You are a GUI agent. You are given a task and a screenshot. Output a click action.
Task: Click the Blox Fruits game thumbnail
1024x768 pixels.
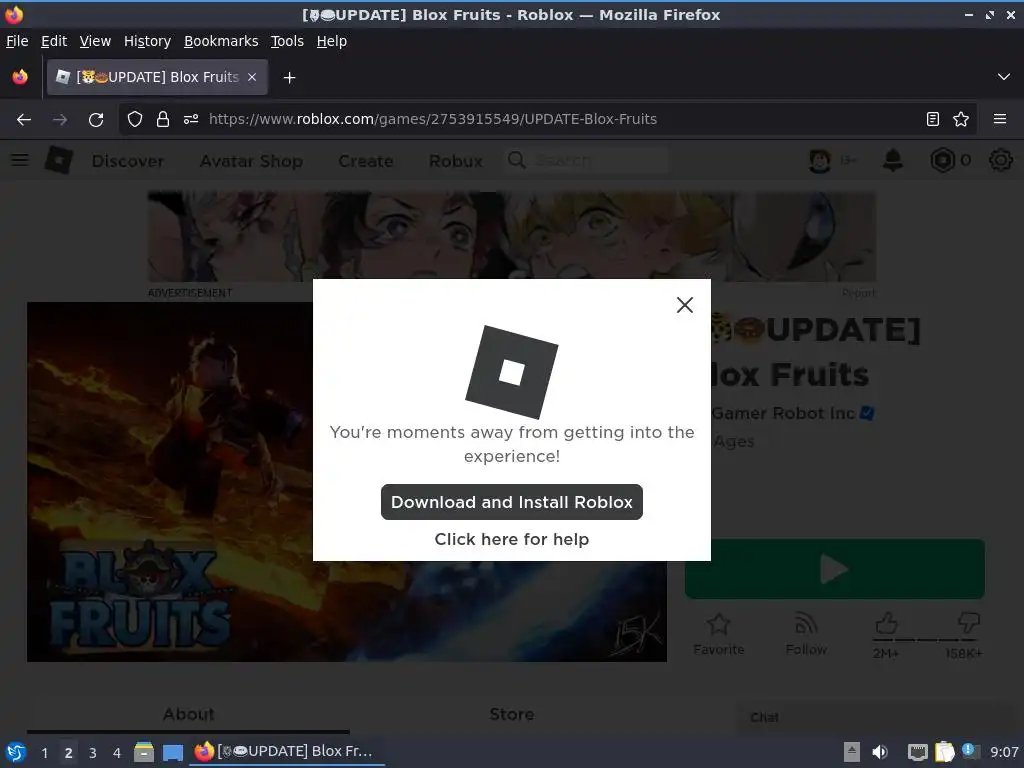pyautogui.click(x=347, y=481)
